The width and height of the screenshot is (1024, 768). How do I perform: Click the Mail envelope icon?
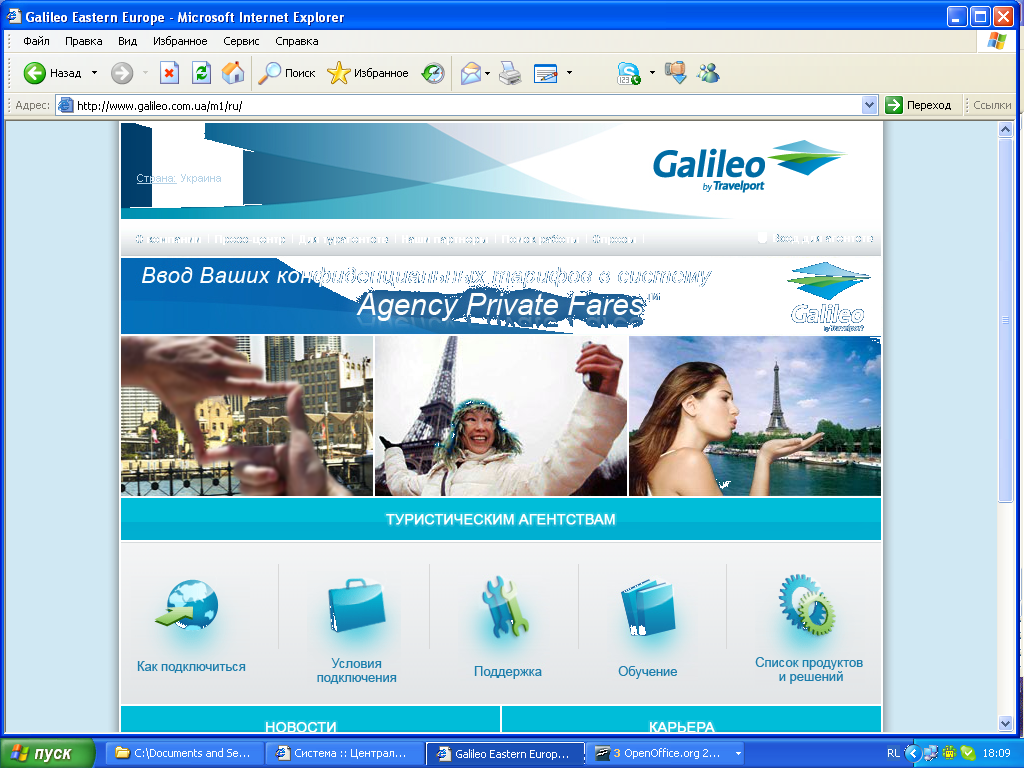click(x=470, y=72)
